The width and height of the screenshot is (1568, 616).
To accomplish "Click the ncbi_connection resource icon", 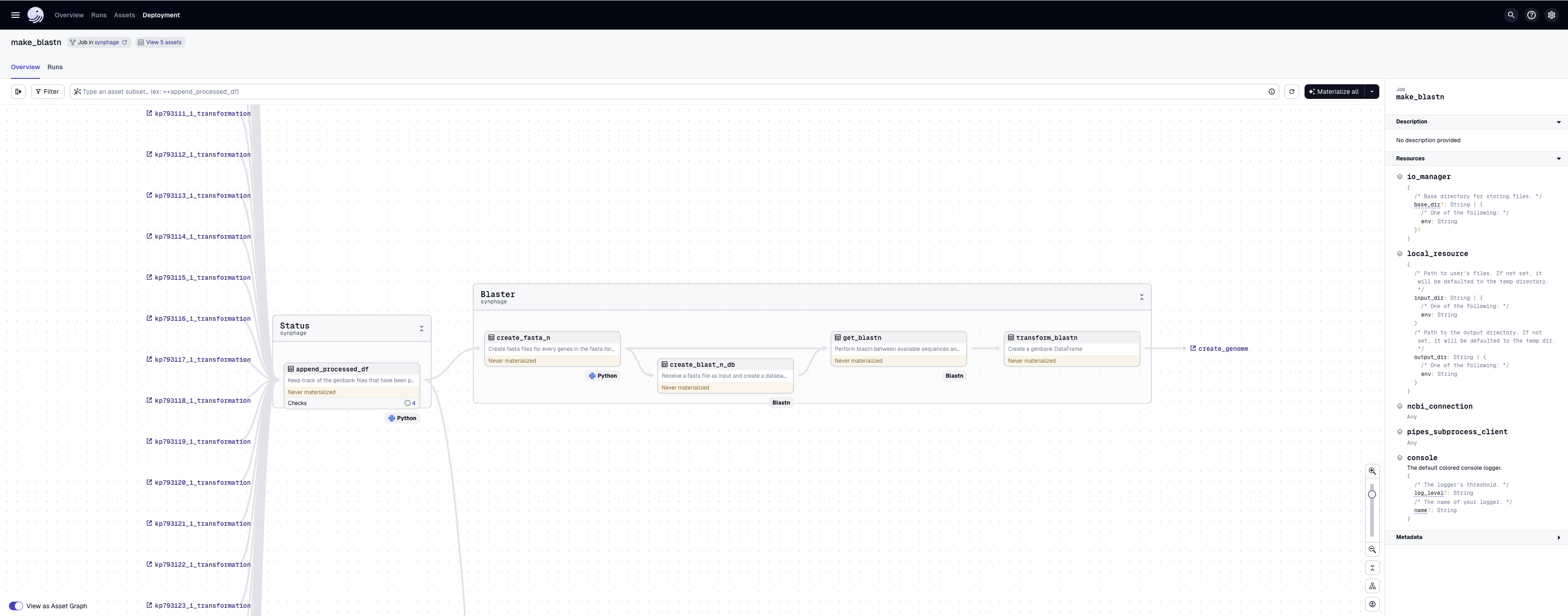I will tap(1399, 406).
